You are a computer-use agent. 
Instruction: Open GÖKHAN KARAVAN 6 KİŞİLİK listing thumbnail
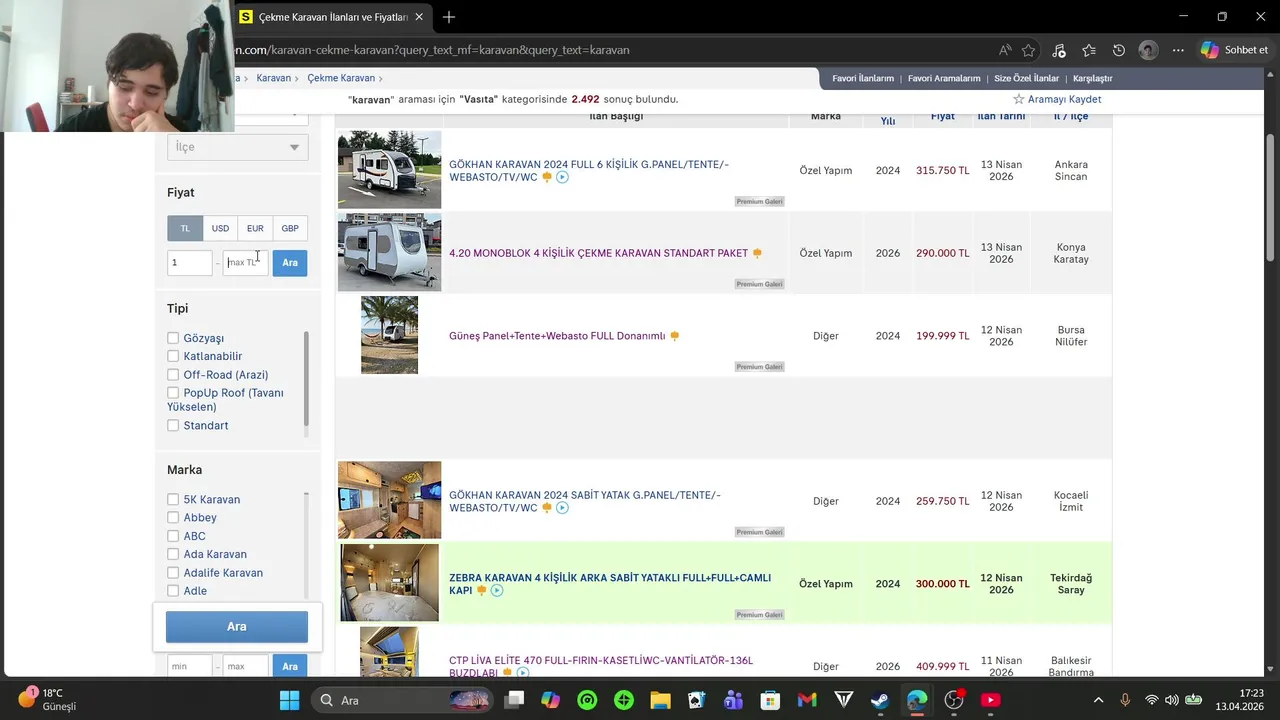(389, 170)
